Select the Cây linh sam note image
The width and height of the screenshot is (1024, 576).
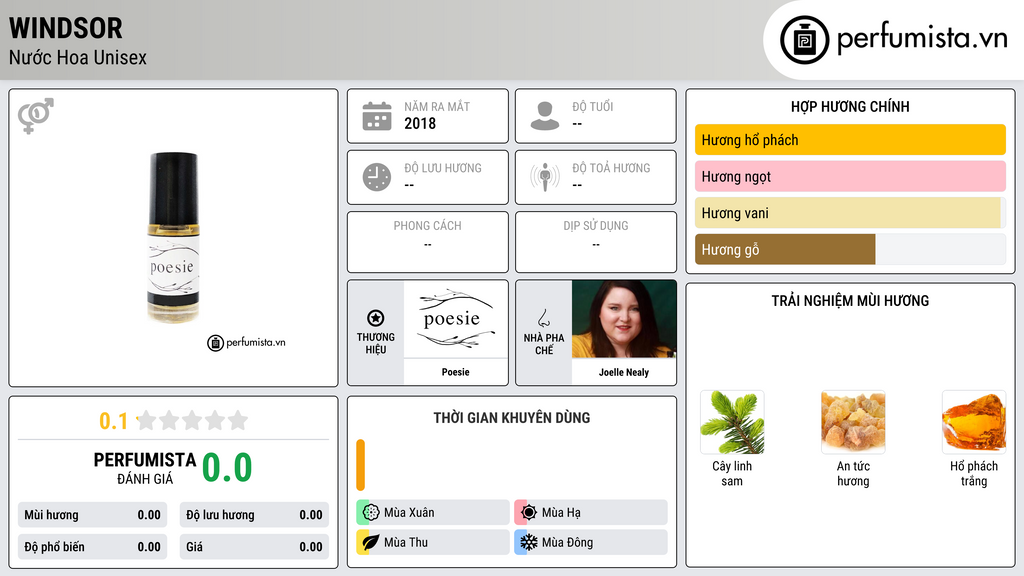[x=732, y=422]
